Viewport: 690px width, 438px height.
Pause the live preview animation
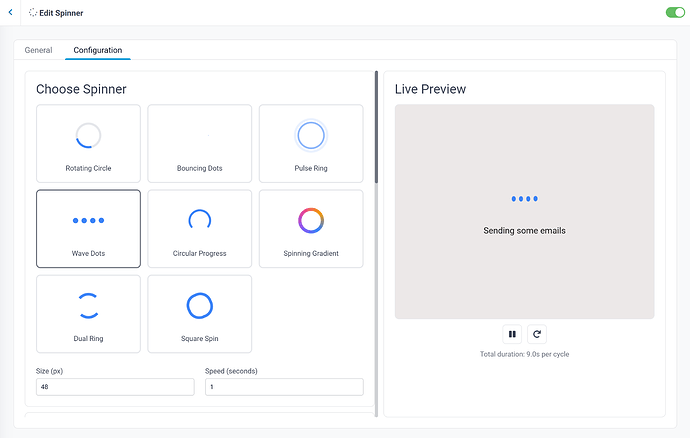[x=512, y=334]
